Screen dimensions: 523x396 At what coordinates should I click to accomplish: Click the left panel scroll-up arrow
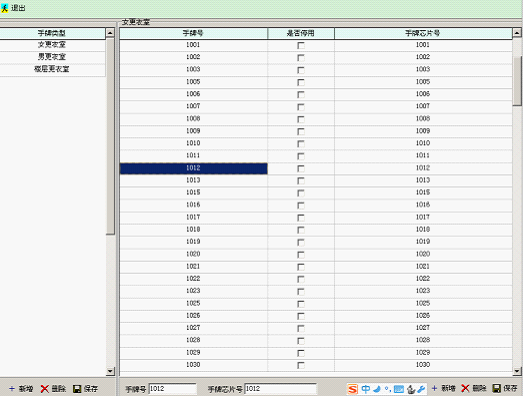pos(110,33)
